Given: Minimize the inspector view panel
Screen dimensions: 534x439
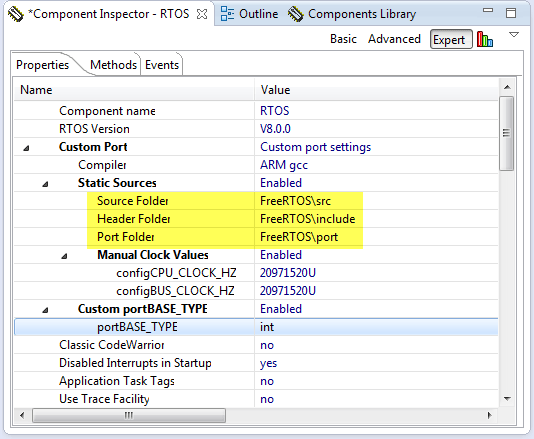Looking at the screenshot, I should pos(488,10).
